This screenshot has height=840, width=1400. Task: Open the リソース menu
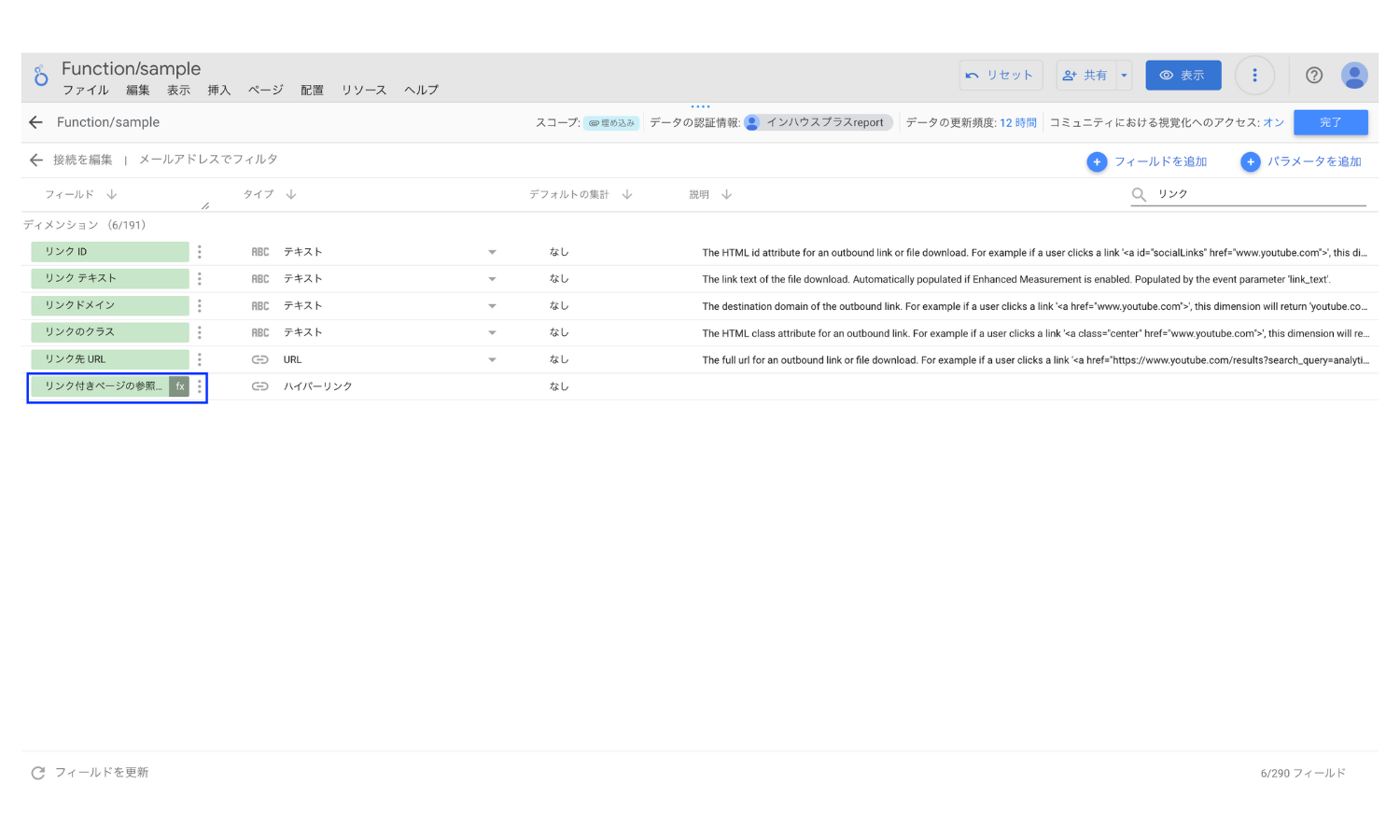tap(364, 91)
